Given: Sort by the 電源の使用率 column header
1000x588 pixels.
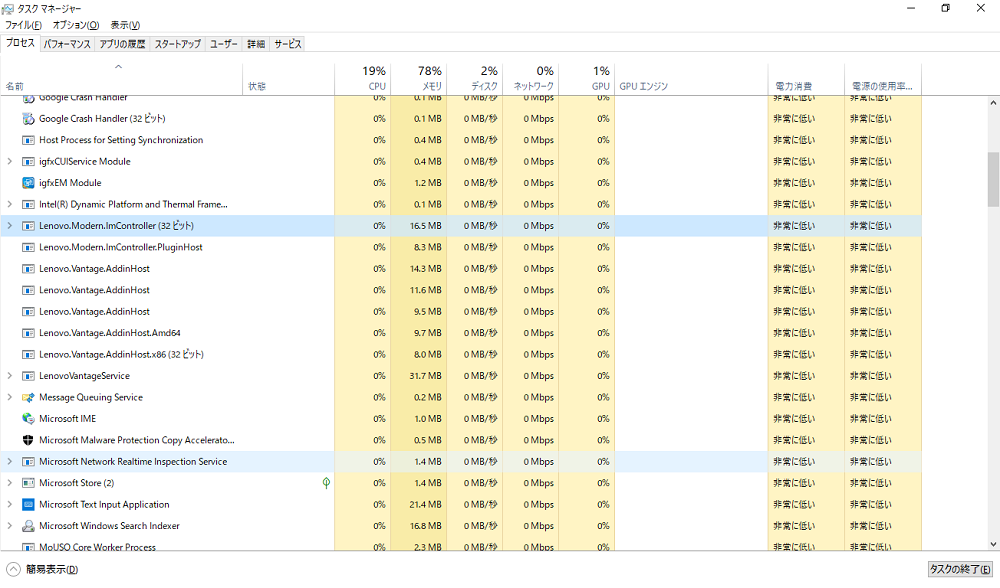Looking at the screenshot, I should point(883,80).
